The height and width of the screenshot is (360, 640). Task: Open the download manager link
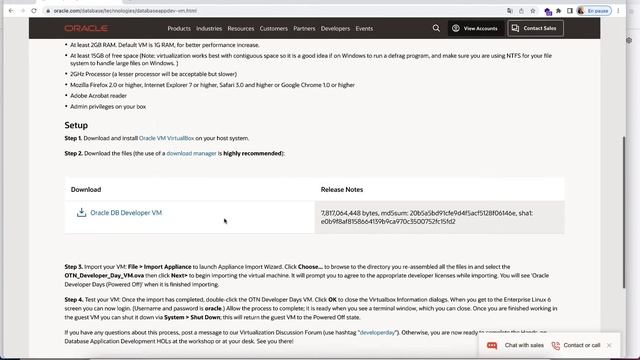point(191,153)
